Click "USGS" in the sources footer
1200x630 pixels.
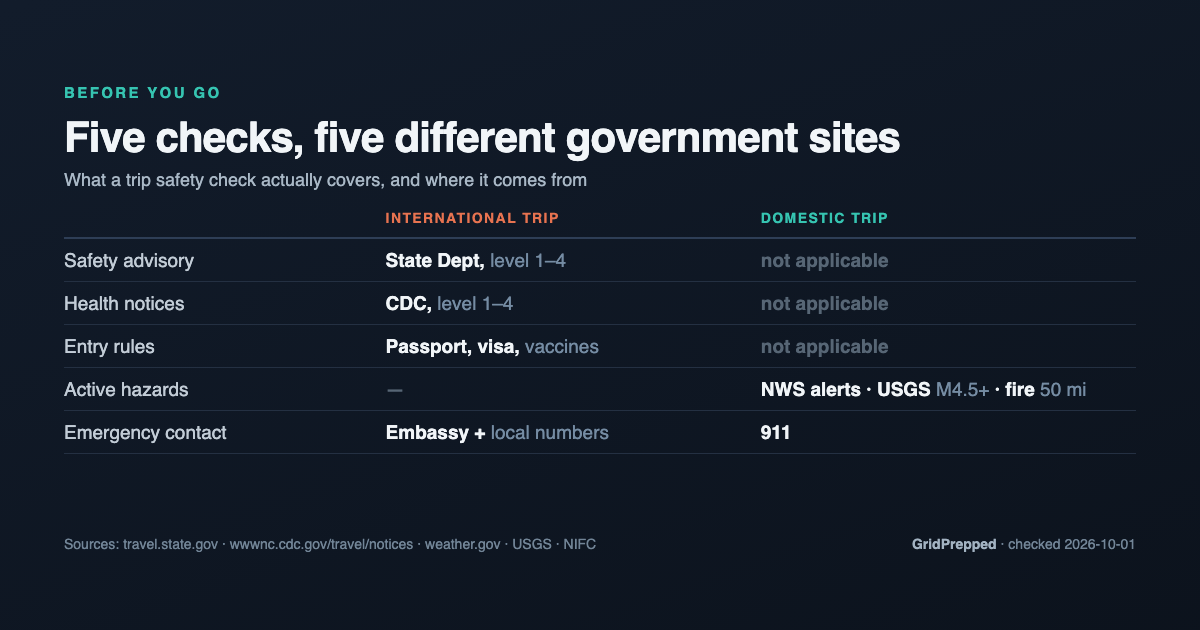coord(531,545)
